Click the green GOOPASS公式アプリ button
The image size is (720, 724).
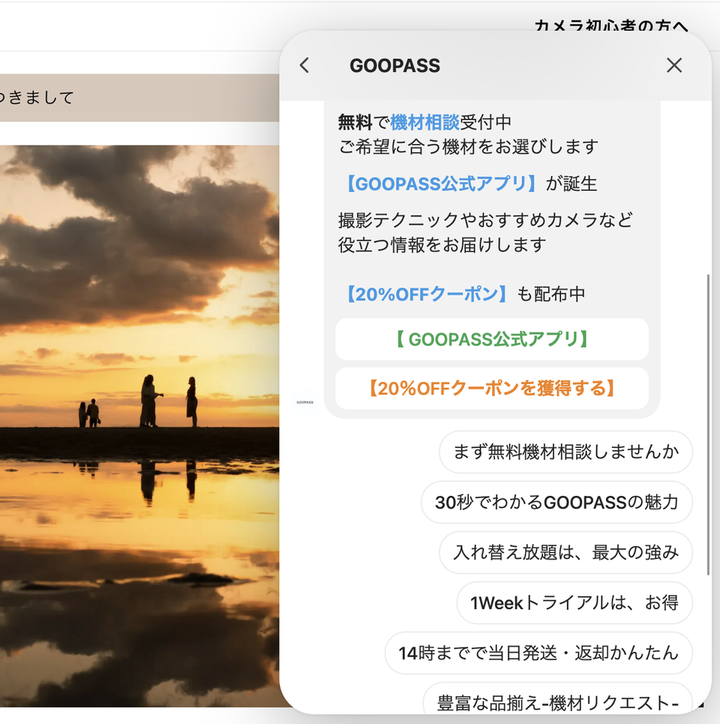492,339
